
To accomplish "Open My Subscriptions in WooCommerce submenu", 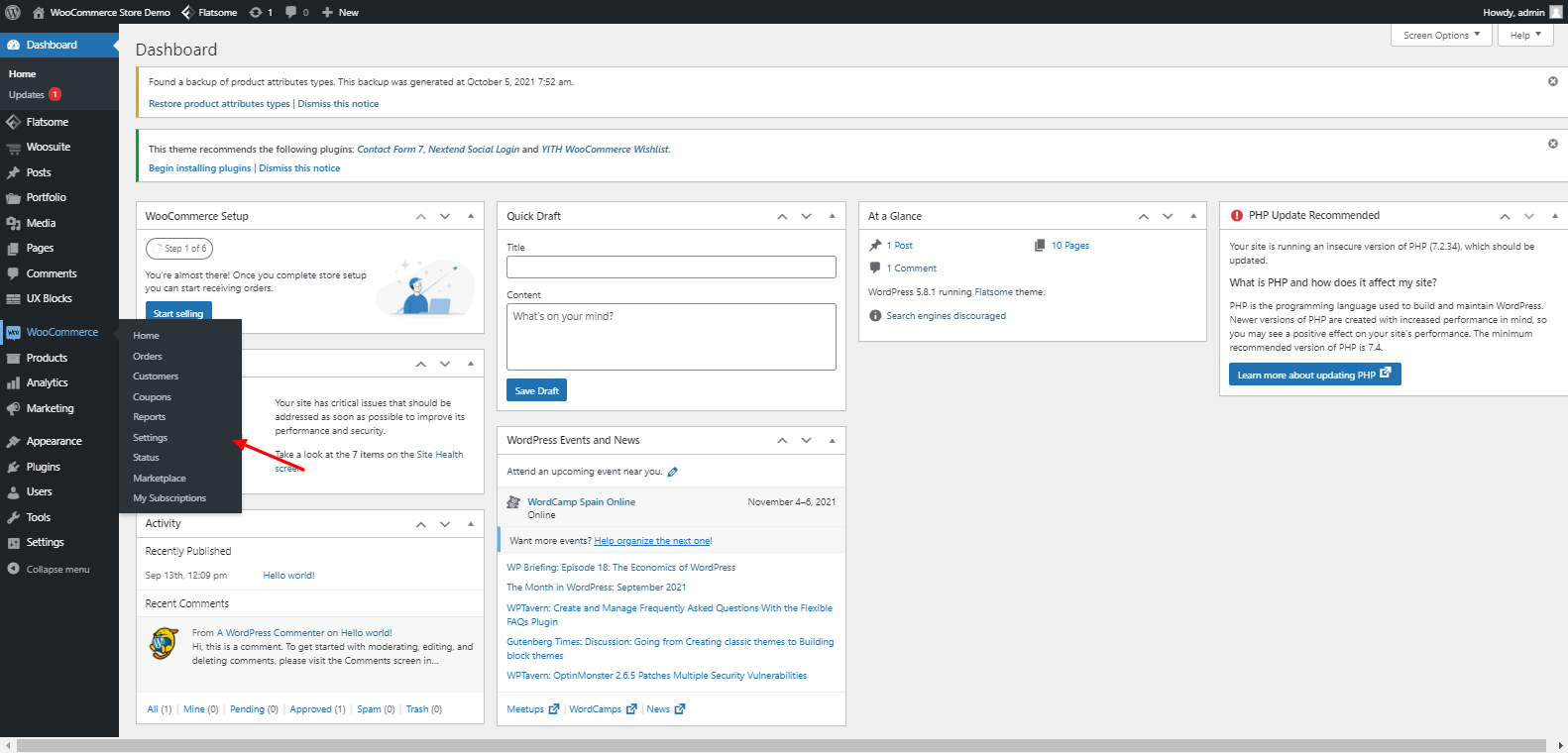I will tap(169, 498).
